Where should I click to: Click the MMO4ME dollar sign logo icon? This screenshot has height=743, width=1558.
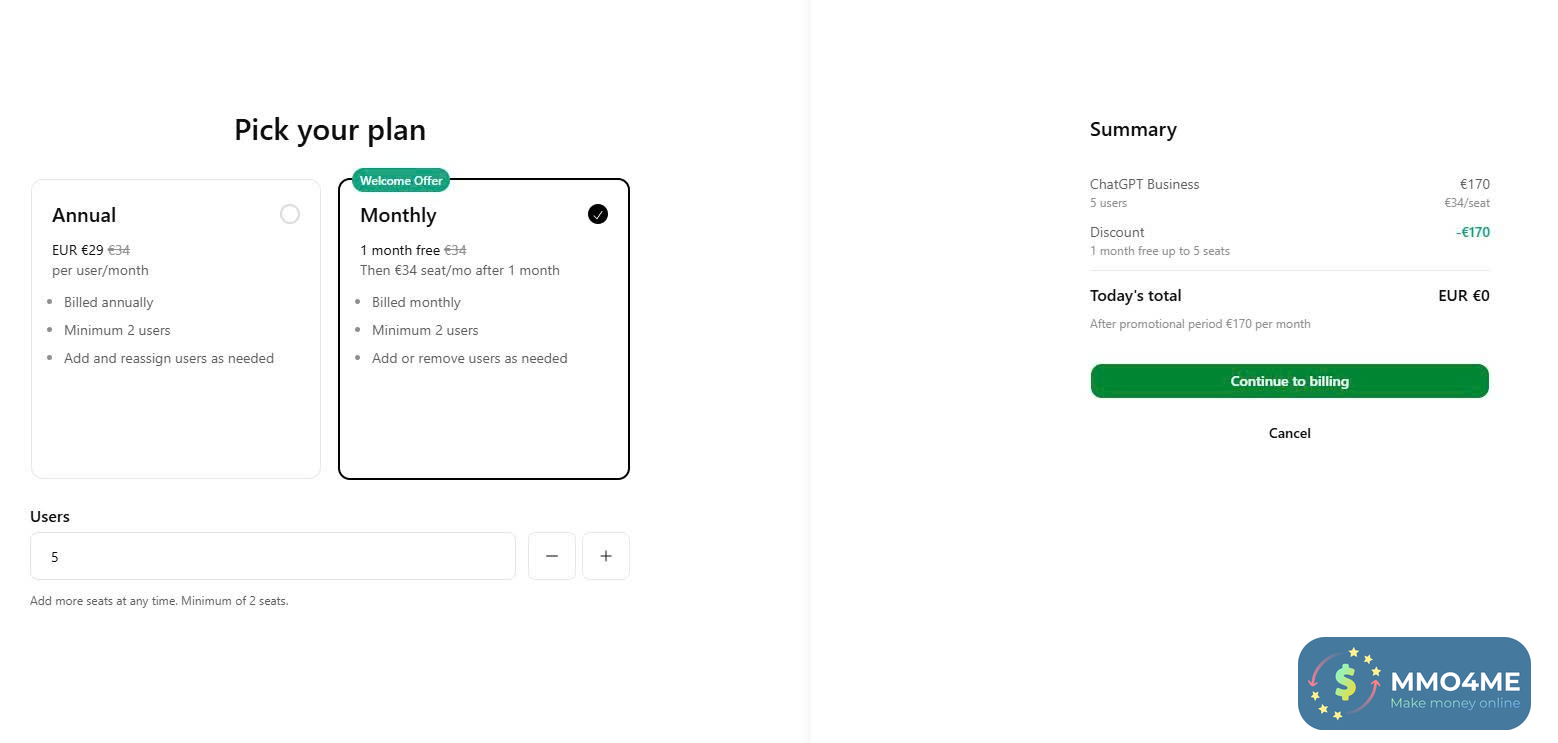(1345, 682)
